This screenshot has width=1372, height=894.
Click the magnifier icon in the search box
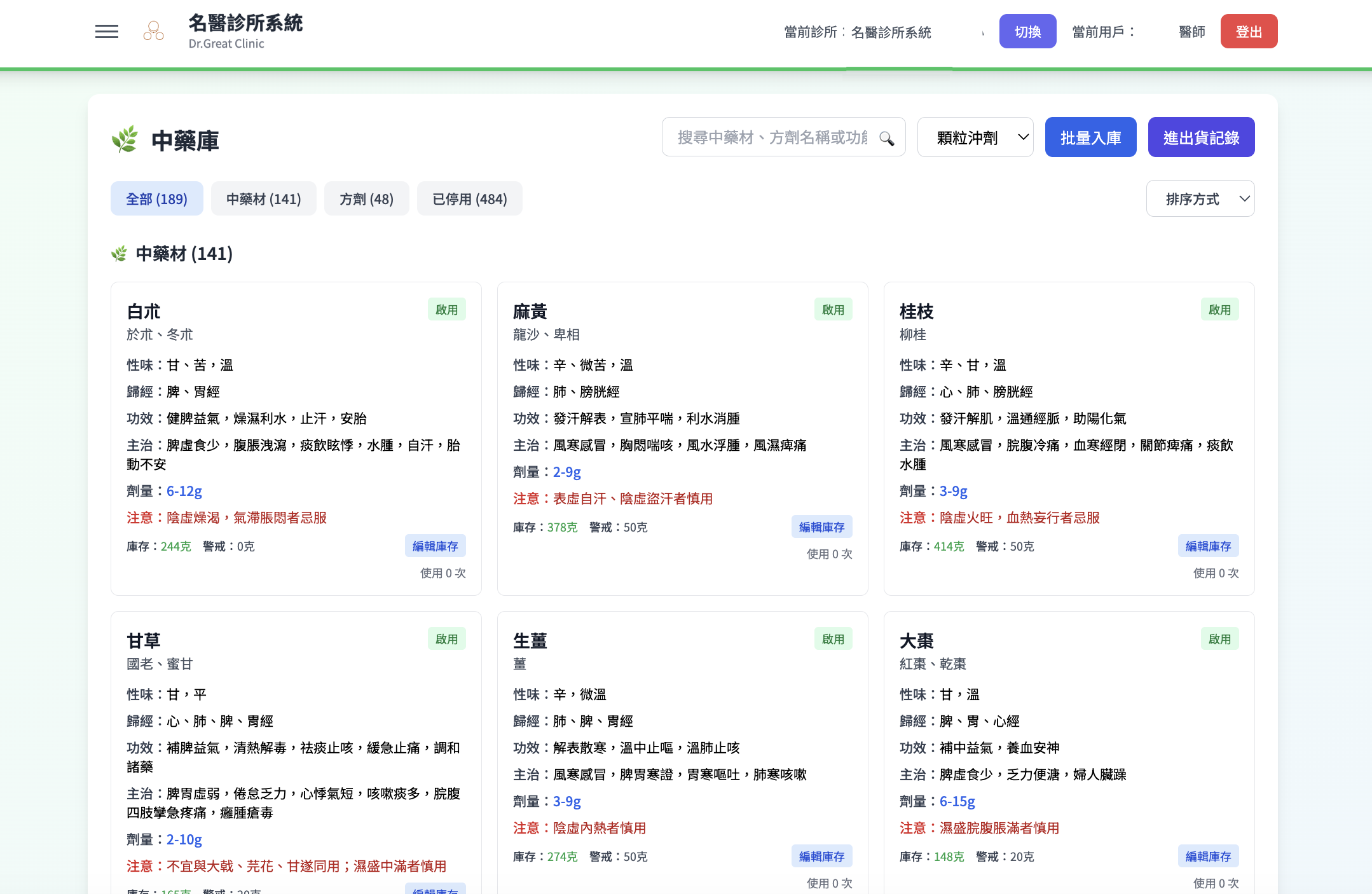(886, 137)
